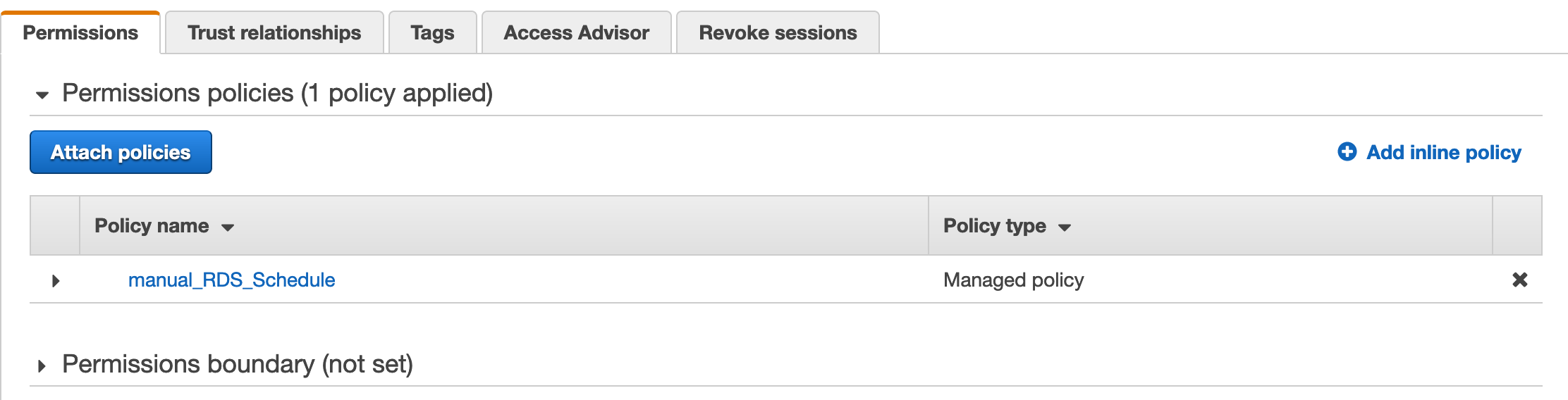This screenshot has height=400, width=1568.
Task: Open the Tags tab
Action: (432, 33)
